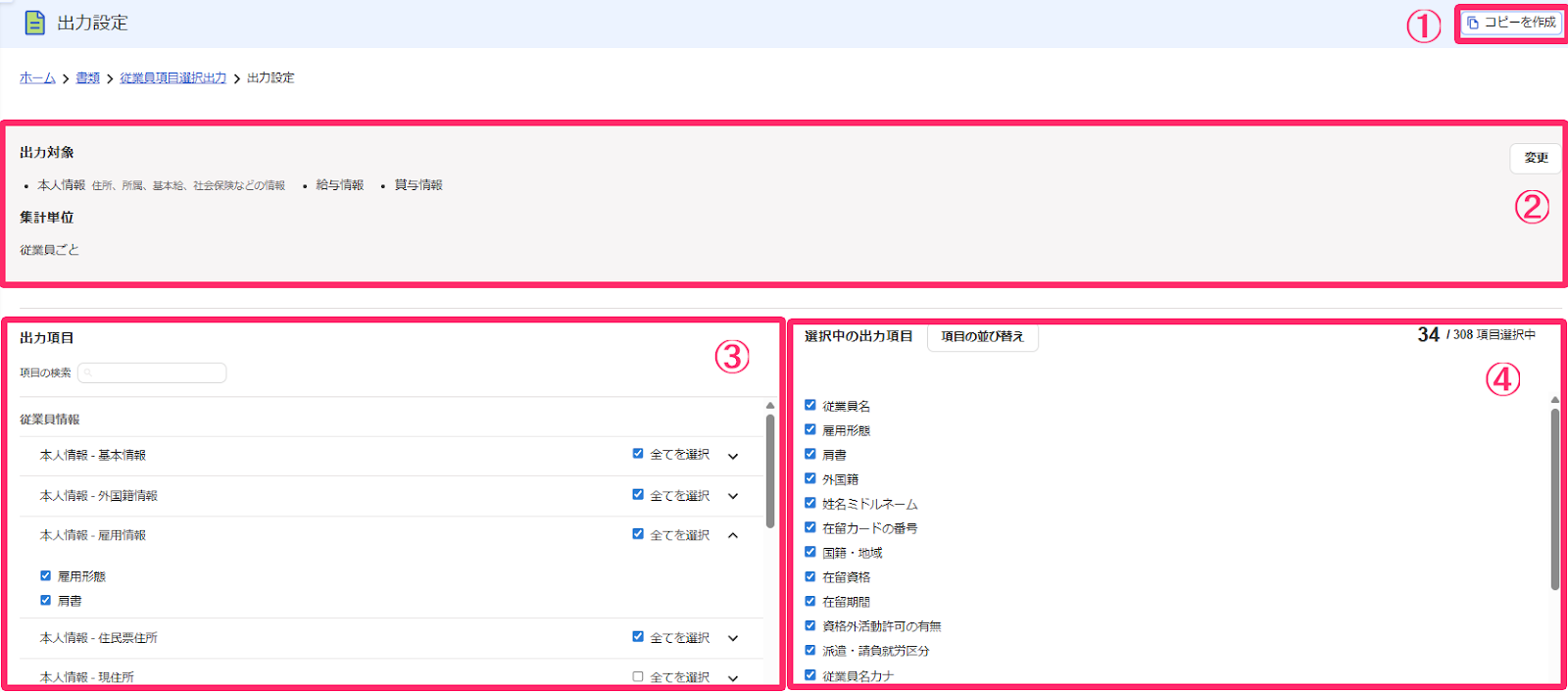This screenshot has width=1568, height=692.
Task: Click the 変更 button for 出力対象
Action: click(1536, 158)
